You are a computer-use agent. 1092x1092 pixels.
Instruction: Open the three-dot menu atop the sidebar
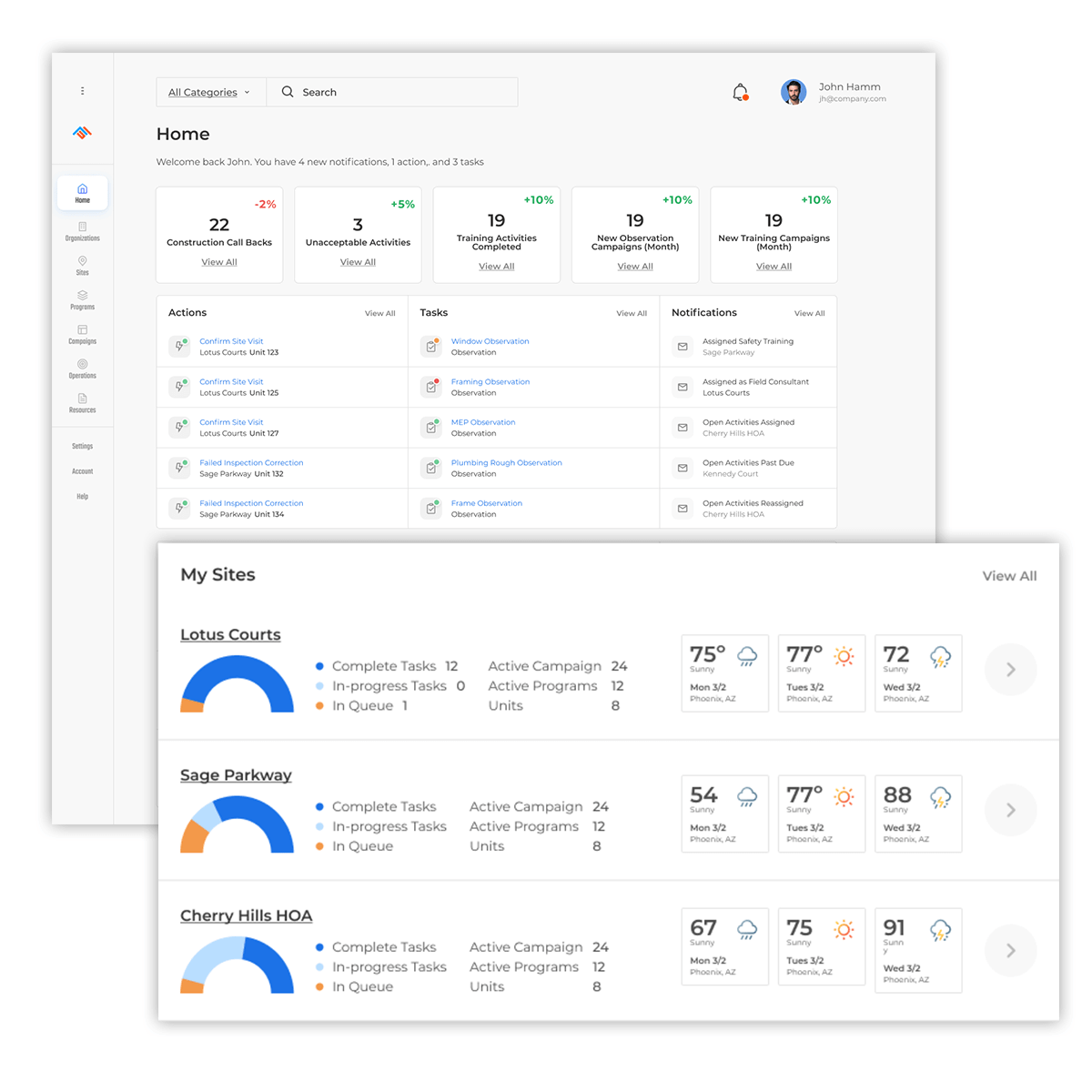pos(82,91)
